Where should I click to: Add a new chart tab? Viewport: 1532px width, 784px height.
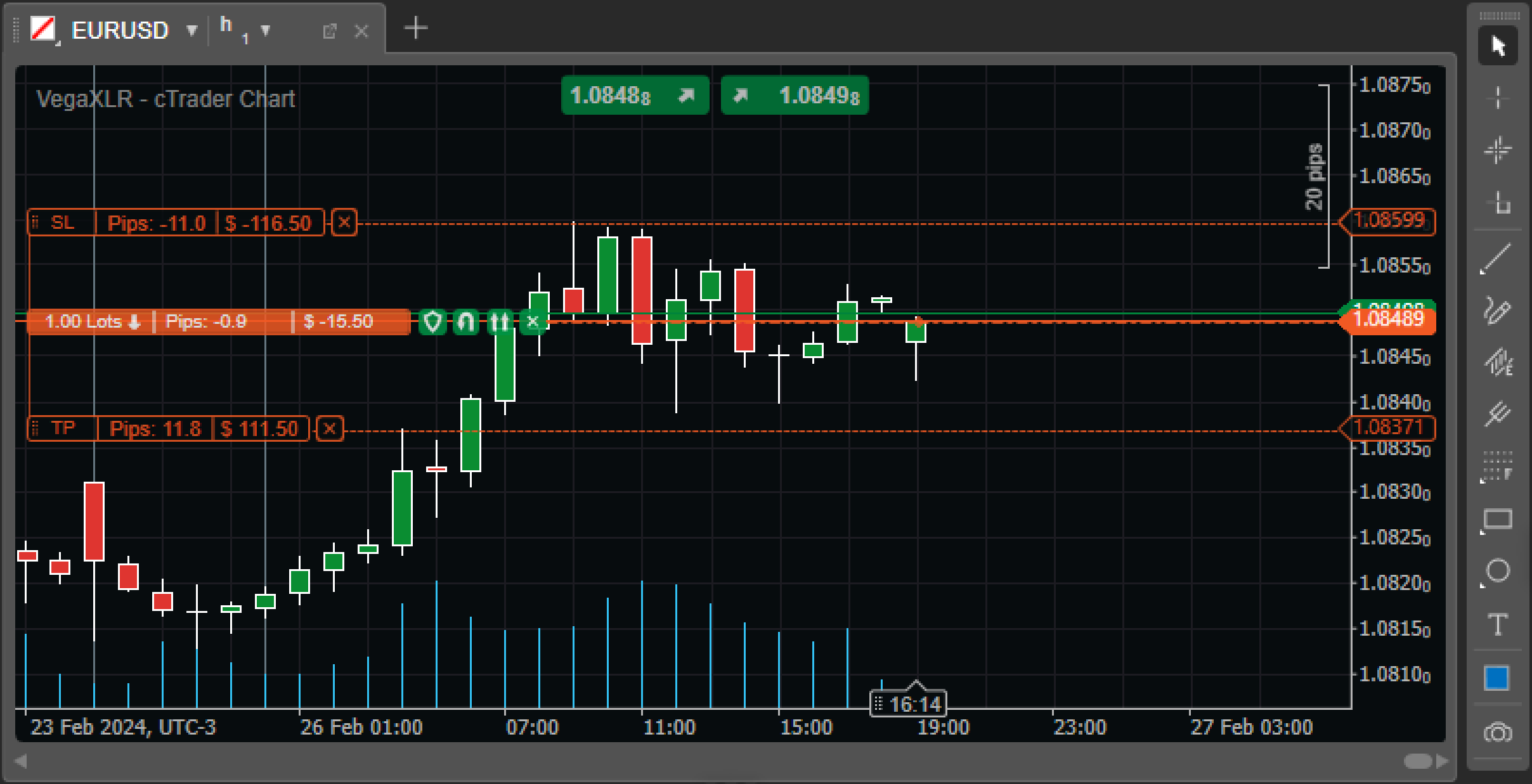point(416,29)
